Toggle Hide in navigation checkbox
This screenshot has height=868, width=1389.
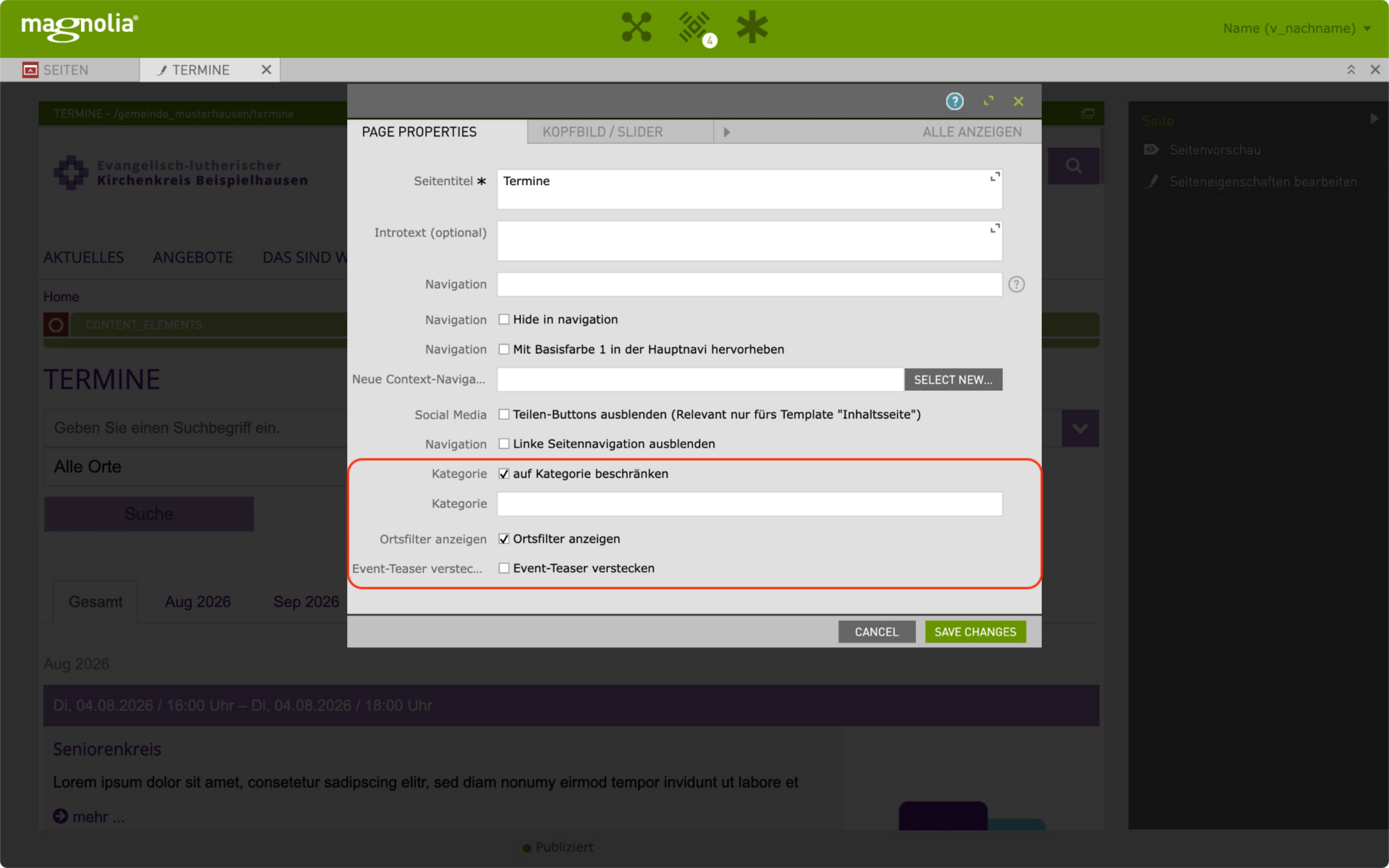tap(504, 319)
